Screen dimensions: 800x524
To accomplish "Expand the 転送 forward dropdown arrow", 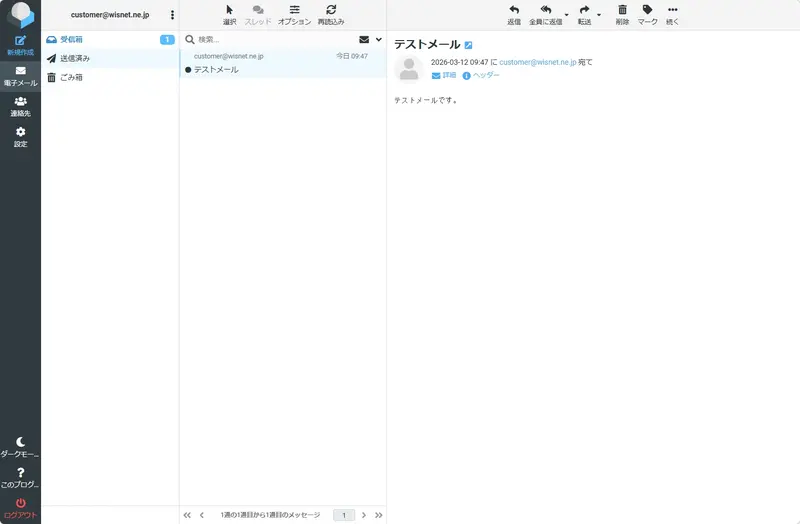I will pyautogui.click(x=599, y=16).
